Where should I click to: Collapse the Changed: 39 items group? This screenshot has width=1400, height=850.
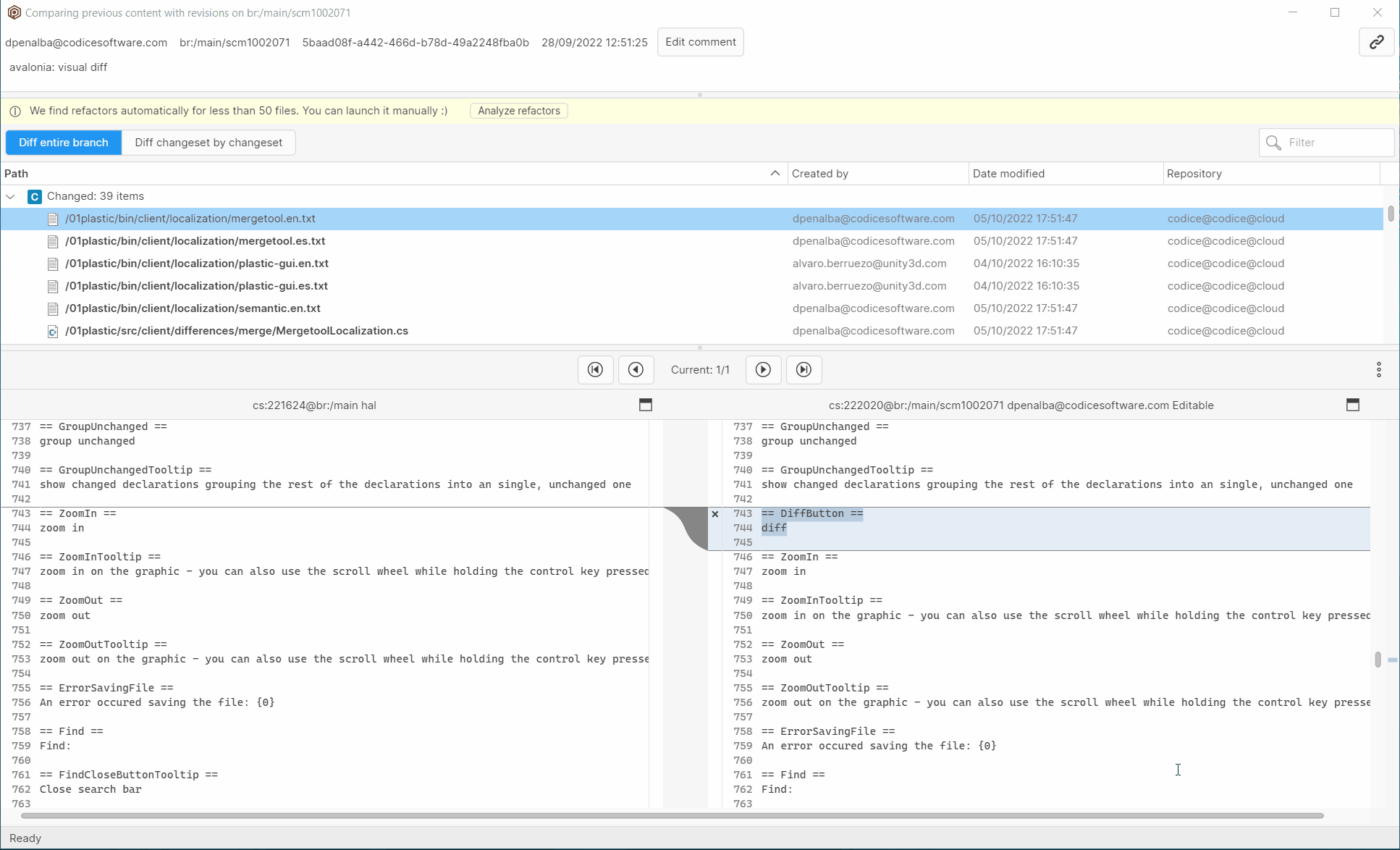click(x=10, y=196)
